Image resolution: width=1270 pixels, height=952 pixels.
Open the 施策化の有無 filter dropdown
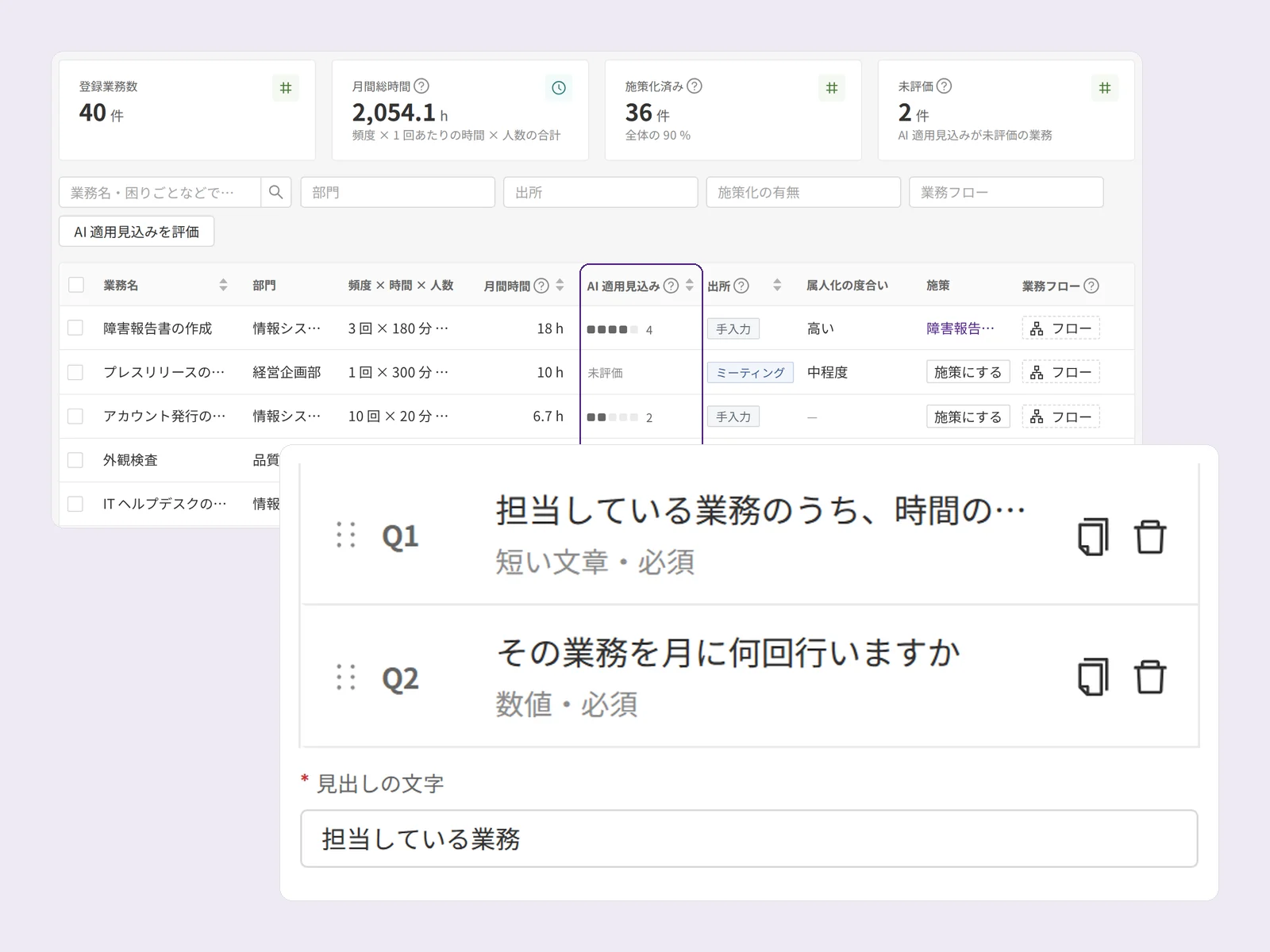[803, 192]
